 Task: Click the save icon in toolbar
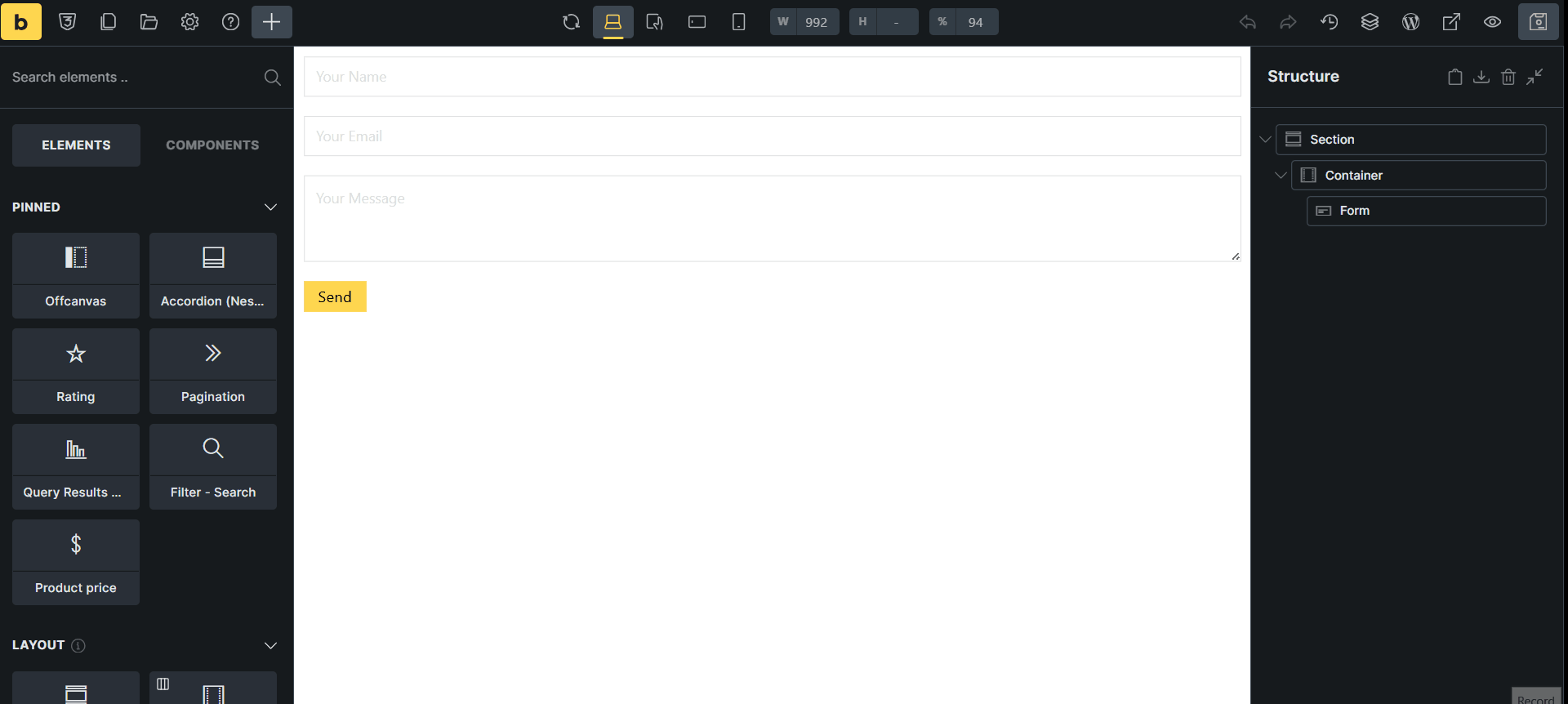(1539, 22)
